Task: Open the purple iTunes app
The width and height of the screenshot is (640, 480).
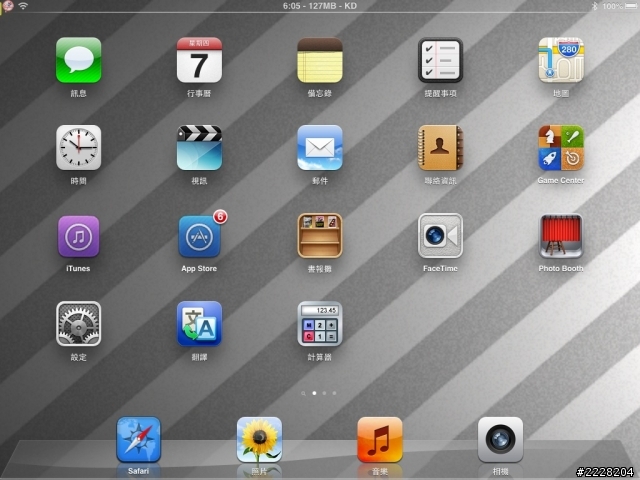Action: tap(78, 236)
